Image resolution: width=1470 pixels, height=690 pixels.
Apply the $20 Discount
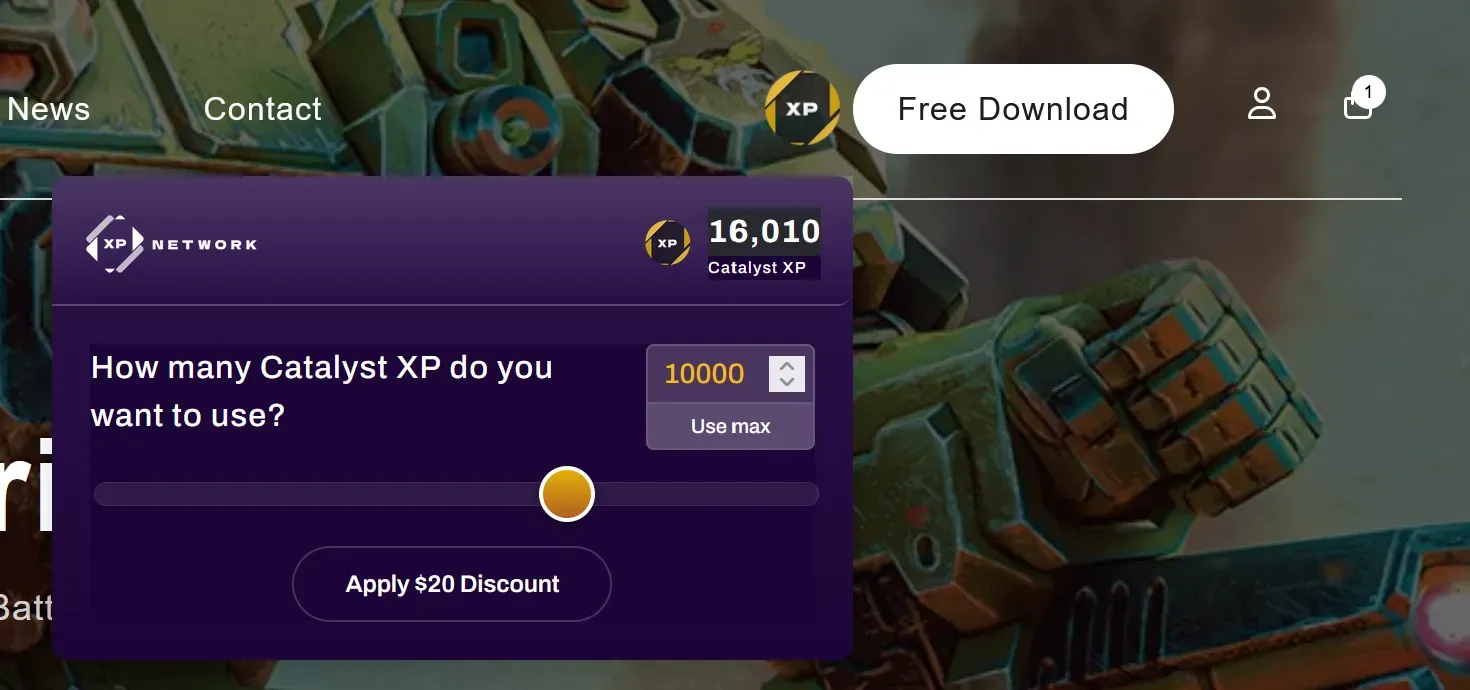pos(452,584)
